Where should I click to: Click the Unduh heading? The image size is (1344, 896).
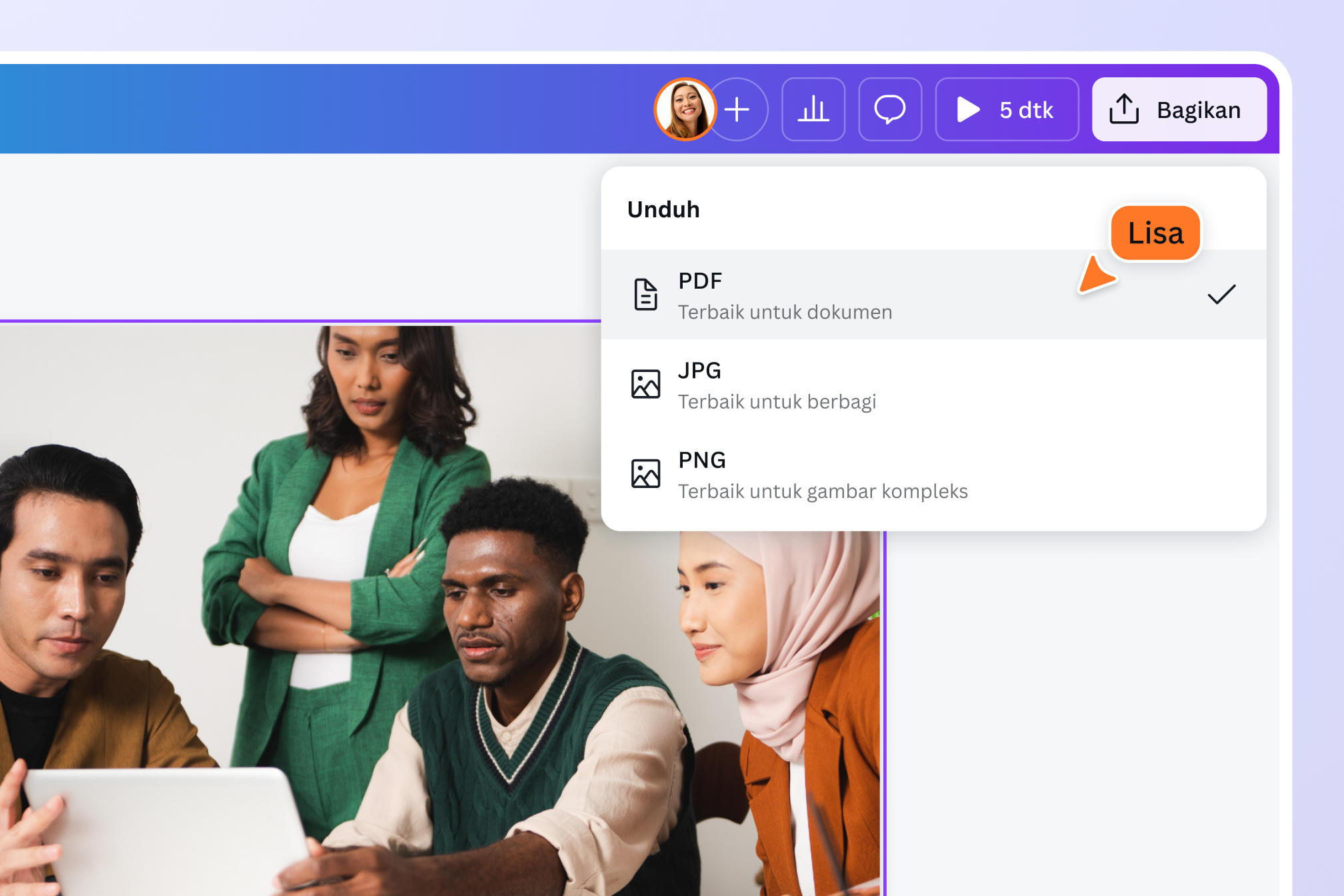pos(663,209)
